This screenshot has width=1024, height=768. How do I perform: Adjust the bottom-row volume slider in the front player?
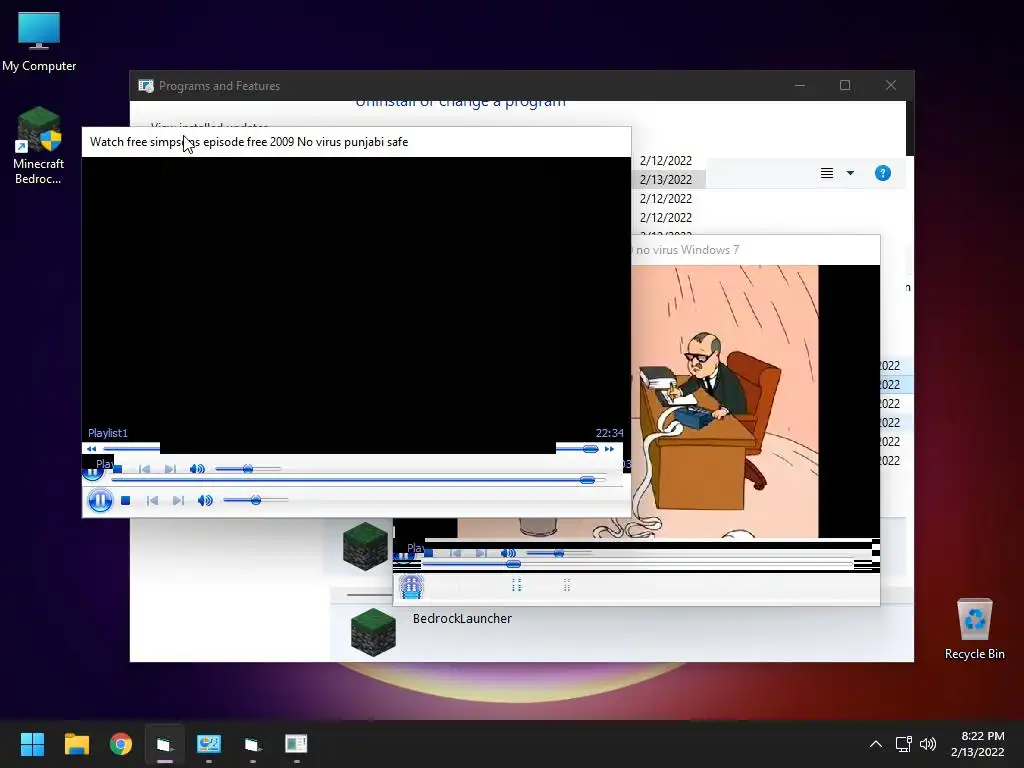click(255, 500)
